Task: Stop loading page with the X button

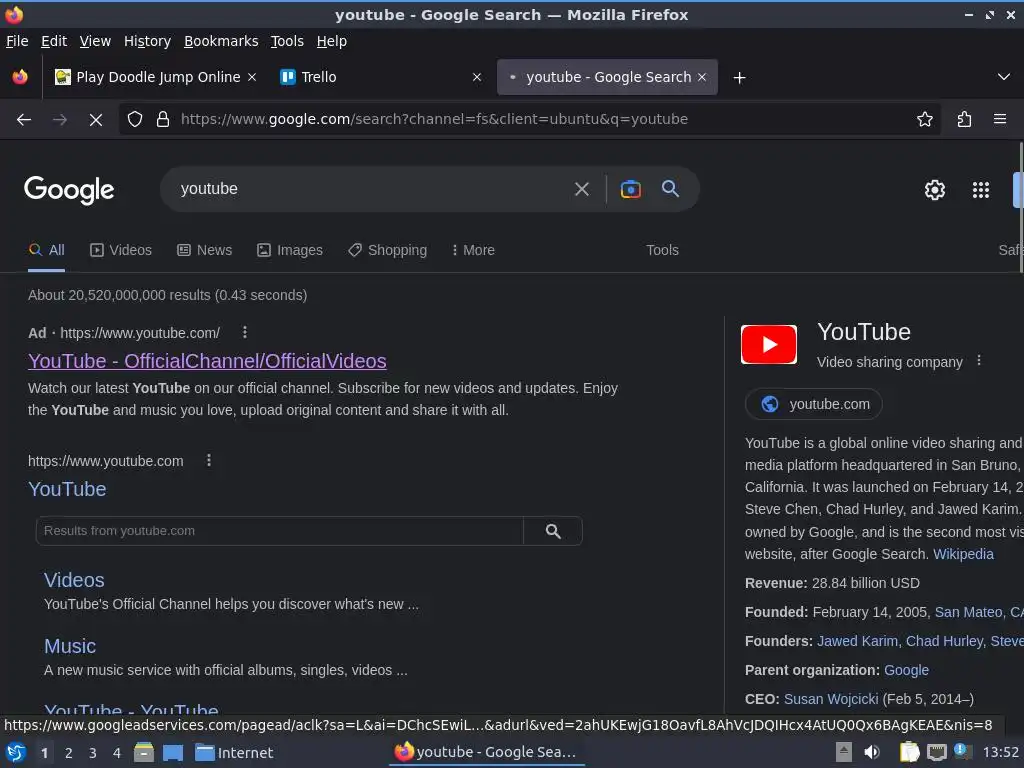Action: tap(95, 120)
